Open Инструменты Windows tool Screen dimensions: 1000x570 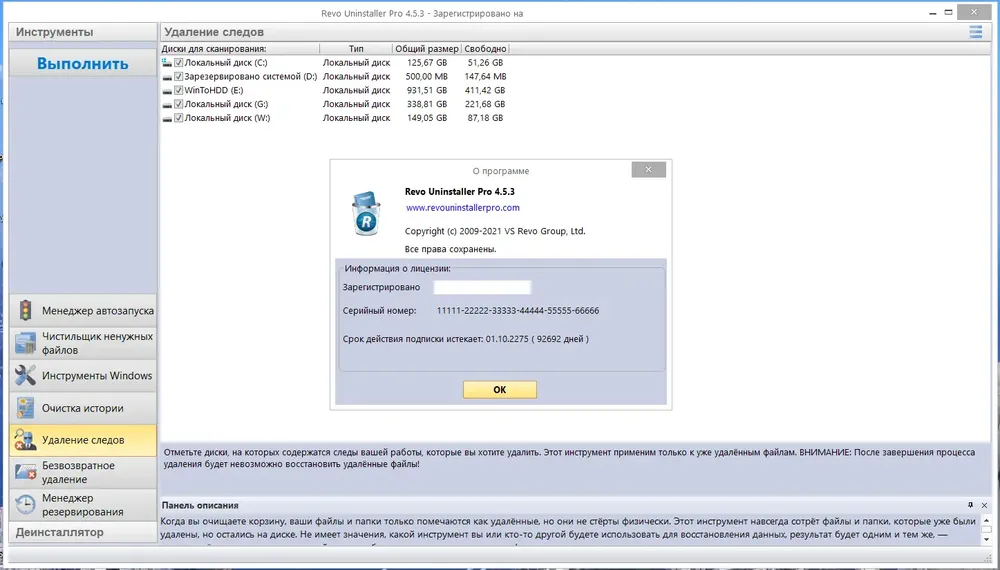(83, 376)
